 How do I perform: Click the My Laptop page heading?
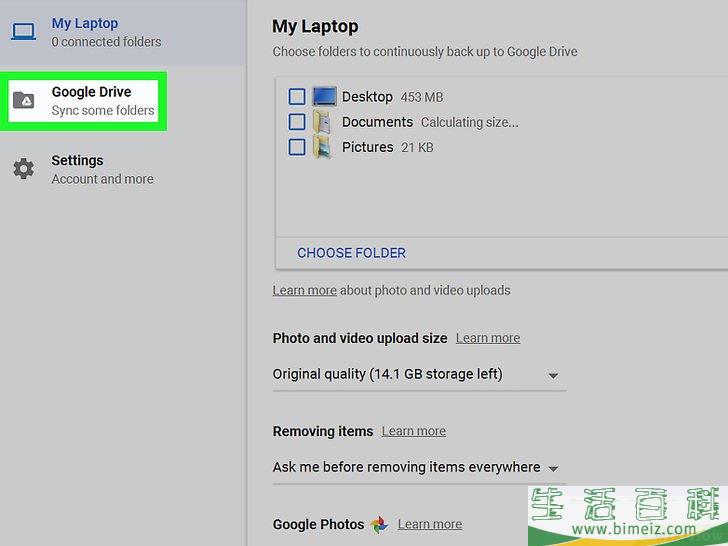315,26
